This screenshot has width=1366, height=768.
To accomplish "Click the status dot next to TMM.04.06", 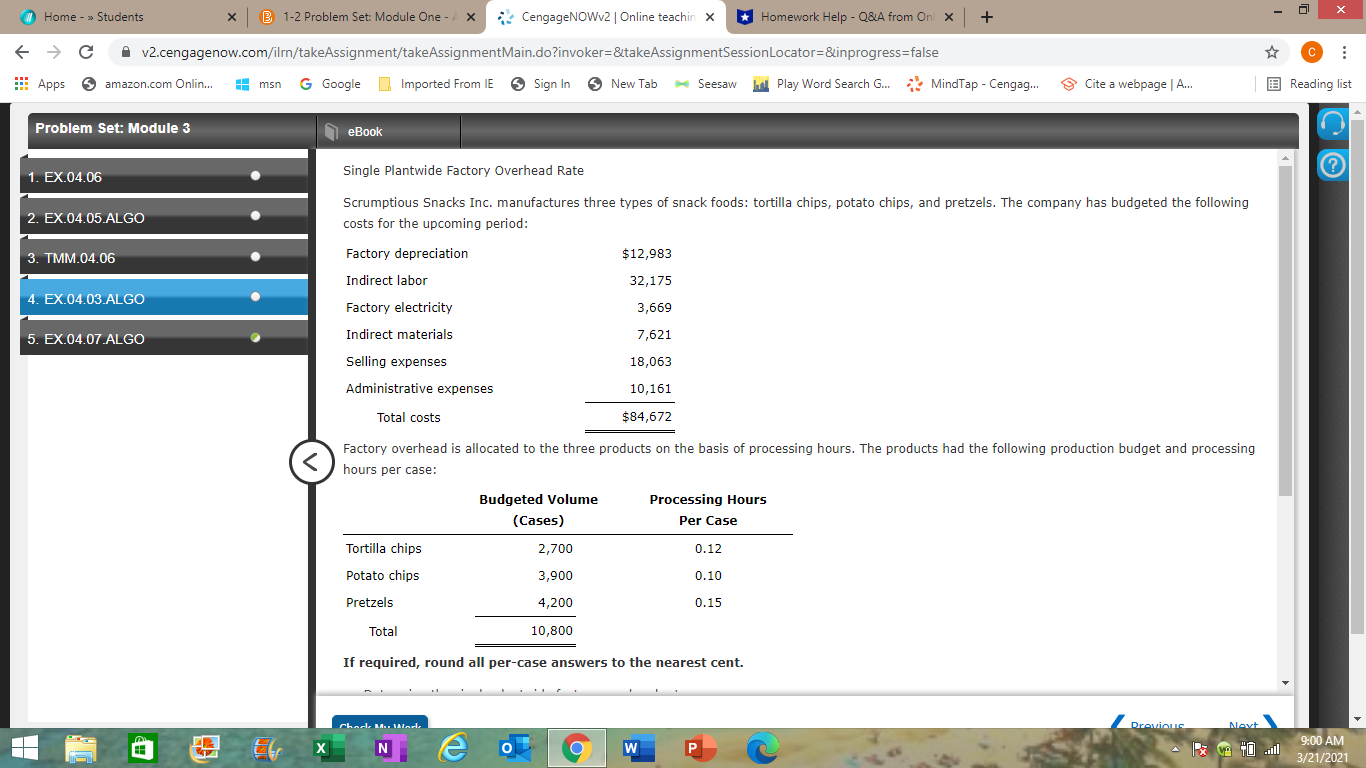I will (256, 256).
